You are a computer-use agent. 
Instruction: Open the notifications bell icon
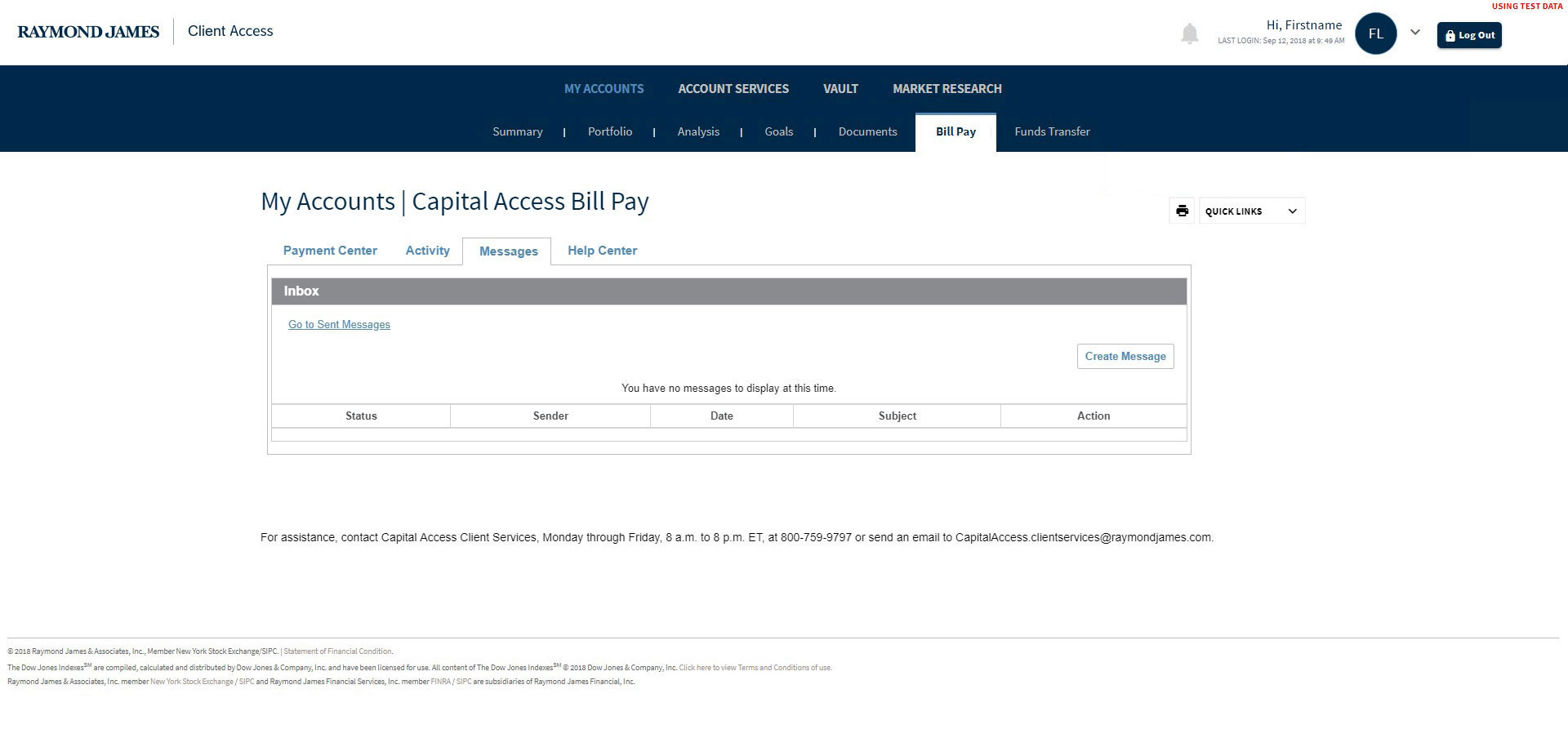tap(1190, 33)
